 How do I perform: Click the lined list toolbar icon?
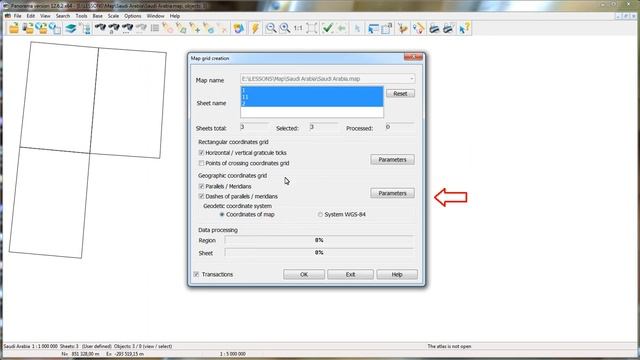point(155,28)
